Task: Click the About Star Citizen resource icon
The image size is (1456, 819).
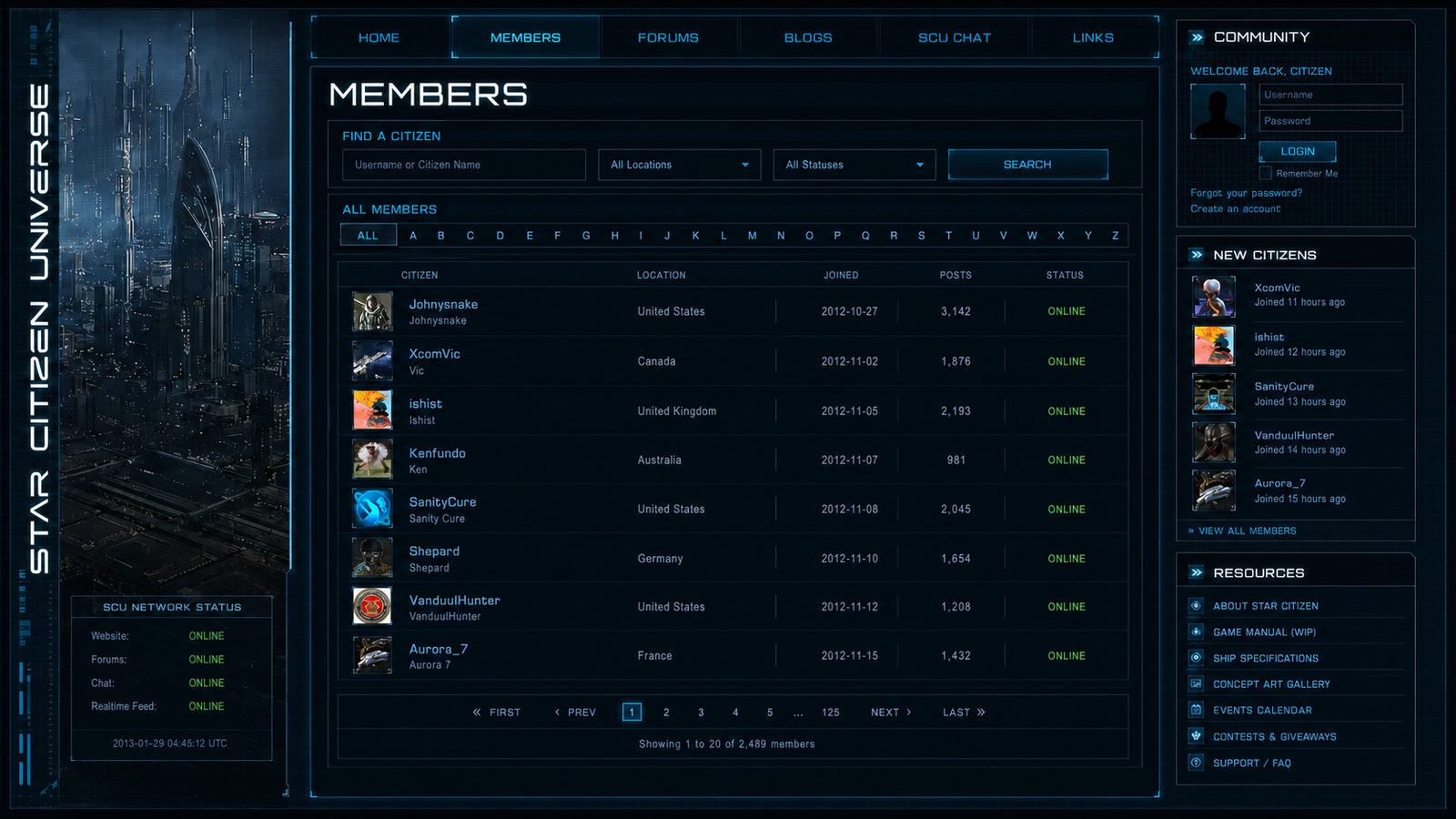Action: tap(1196, 605)
